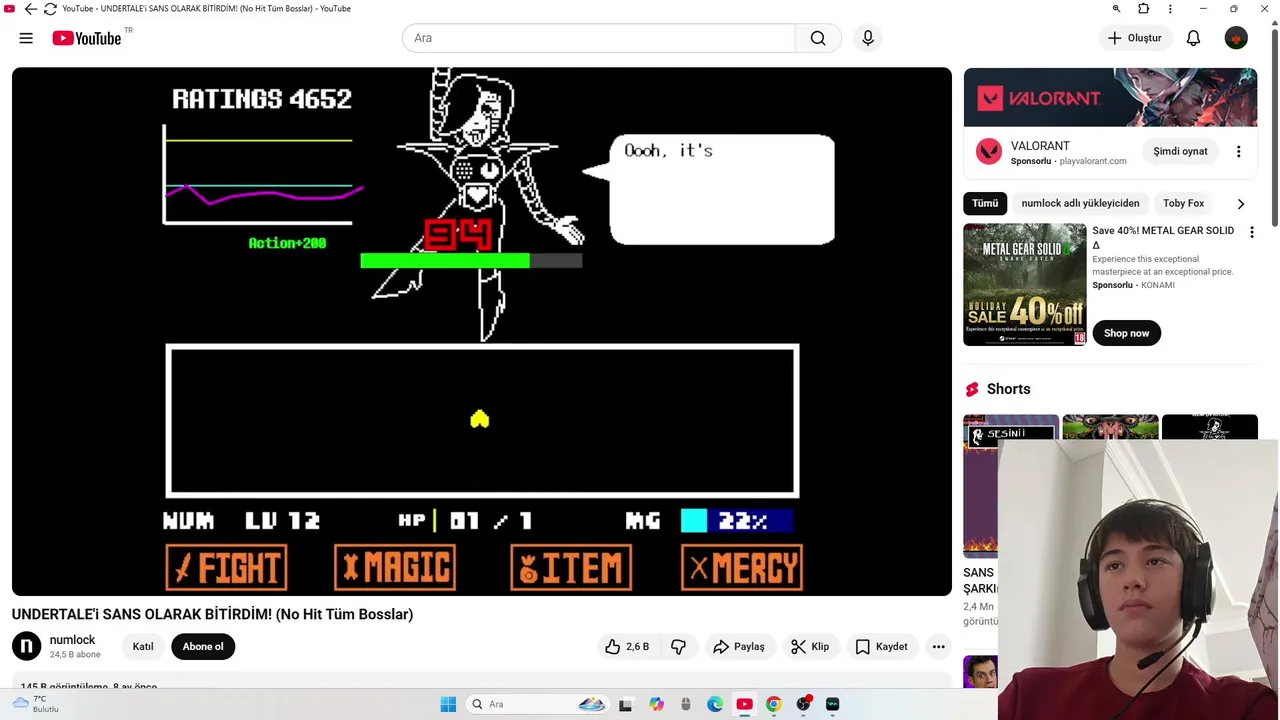
Task: Open the Metal Gear Solid ad thumbnail
Action: coord(1024,285)
